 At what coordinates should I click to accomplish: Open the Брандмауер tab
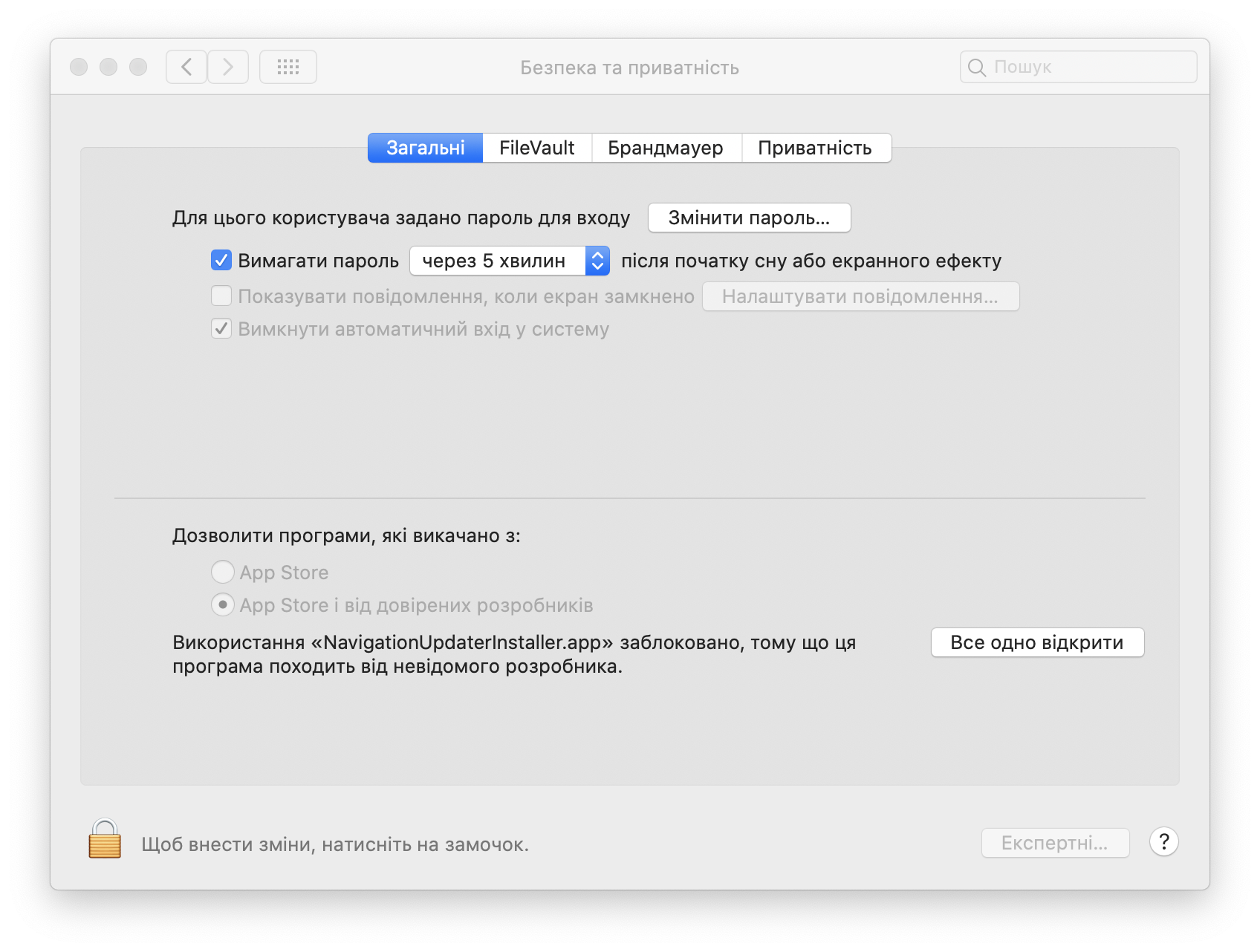(x=666, y=148)
